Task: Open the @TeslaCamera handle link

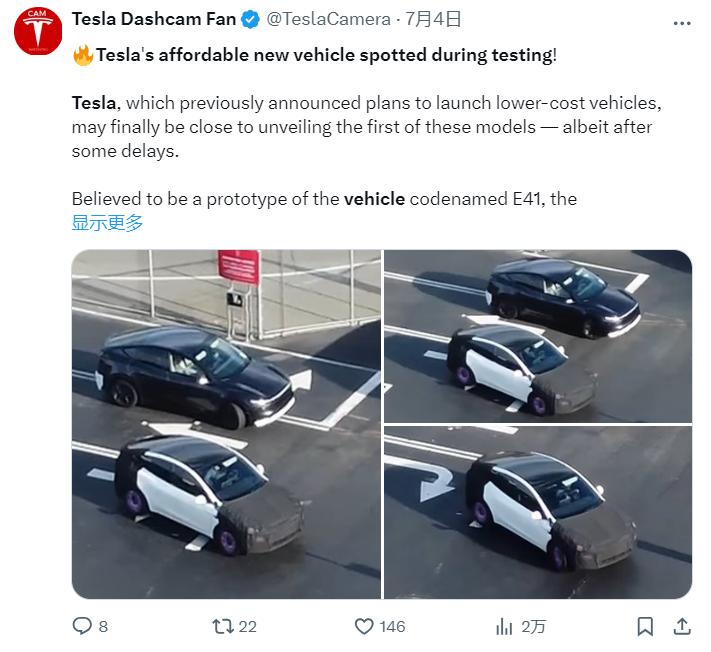Action: click(x=328, y=19)
